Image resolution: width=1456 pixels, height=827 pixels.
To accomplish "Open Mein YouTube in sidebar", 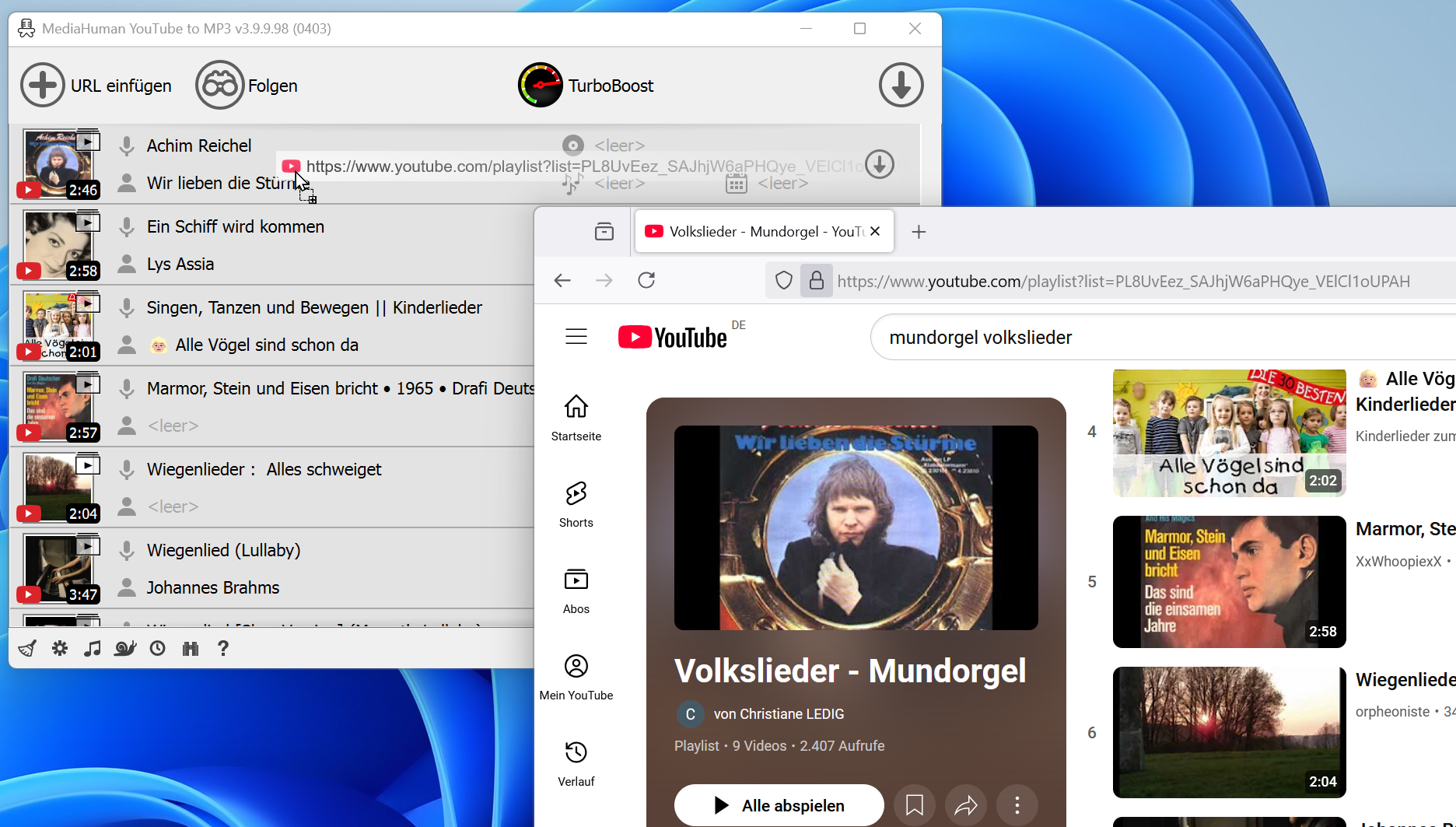I will 576,677.
